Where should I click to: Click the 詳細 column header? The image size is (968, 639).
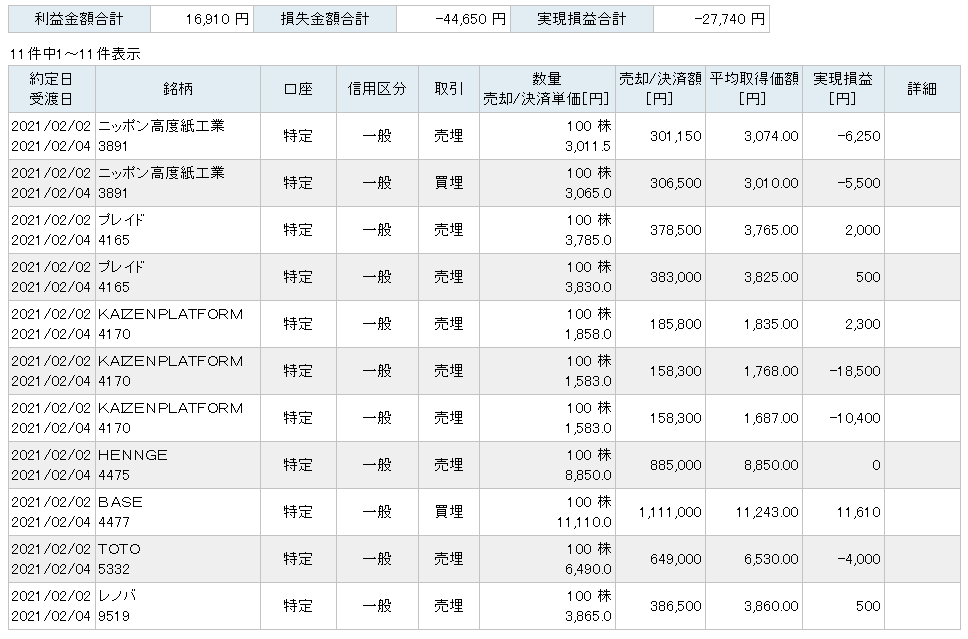coord(921,89)
